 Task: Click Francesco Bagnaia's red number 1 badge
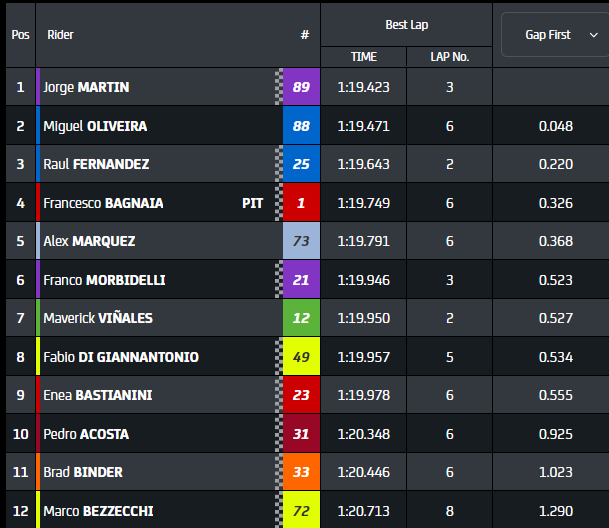(x=301, y=203)
